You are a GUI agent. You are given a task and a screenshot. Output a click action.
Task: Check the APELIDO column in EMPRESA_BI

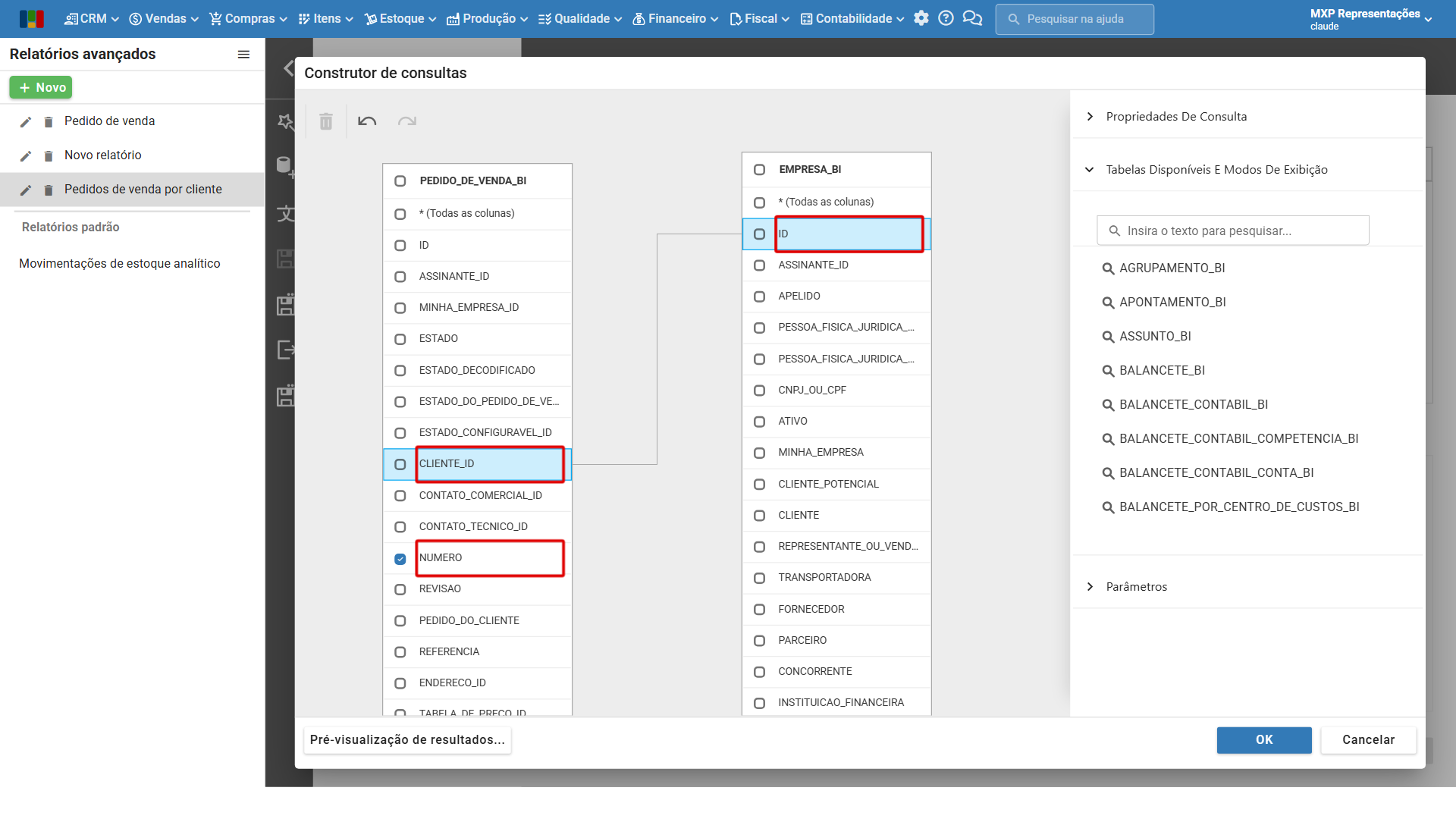[759, 297]
